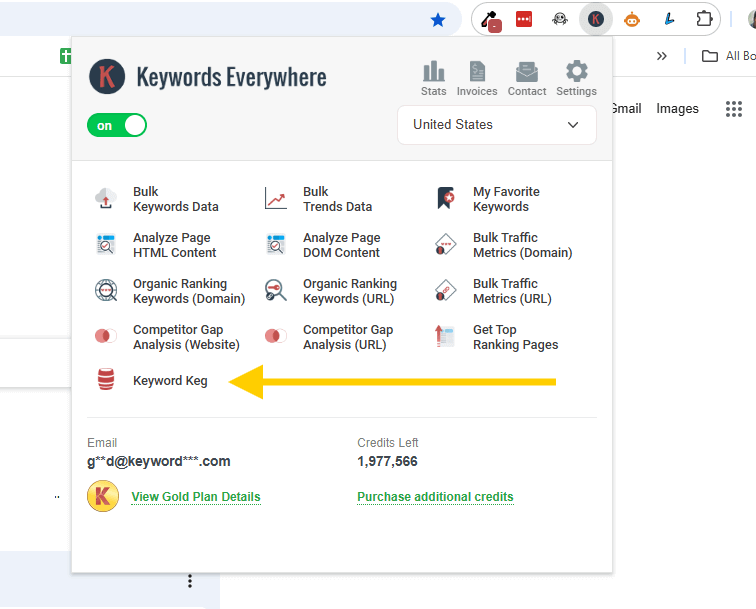Screen dimensions: 756x609
Task: Click the My Favorite Keywords bookmark icon
Action: point(446,198)
